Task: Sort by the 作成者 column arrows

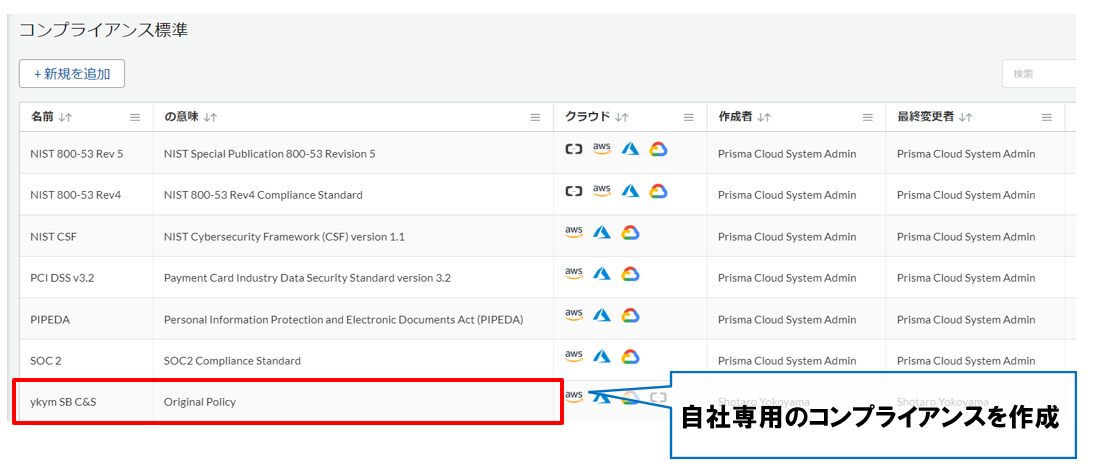Action: 765,118
